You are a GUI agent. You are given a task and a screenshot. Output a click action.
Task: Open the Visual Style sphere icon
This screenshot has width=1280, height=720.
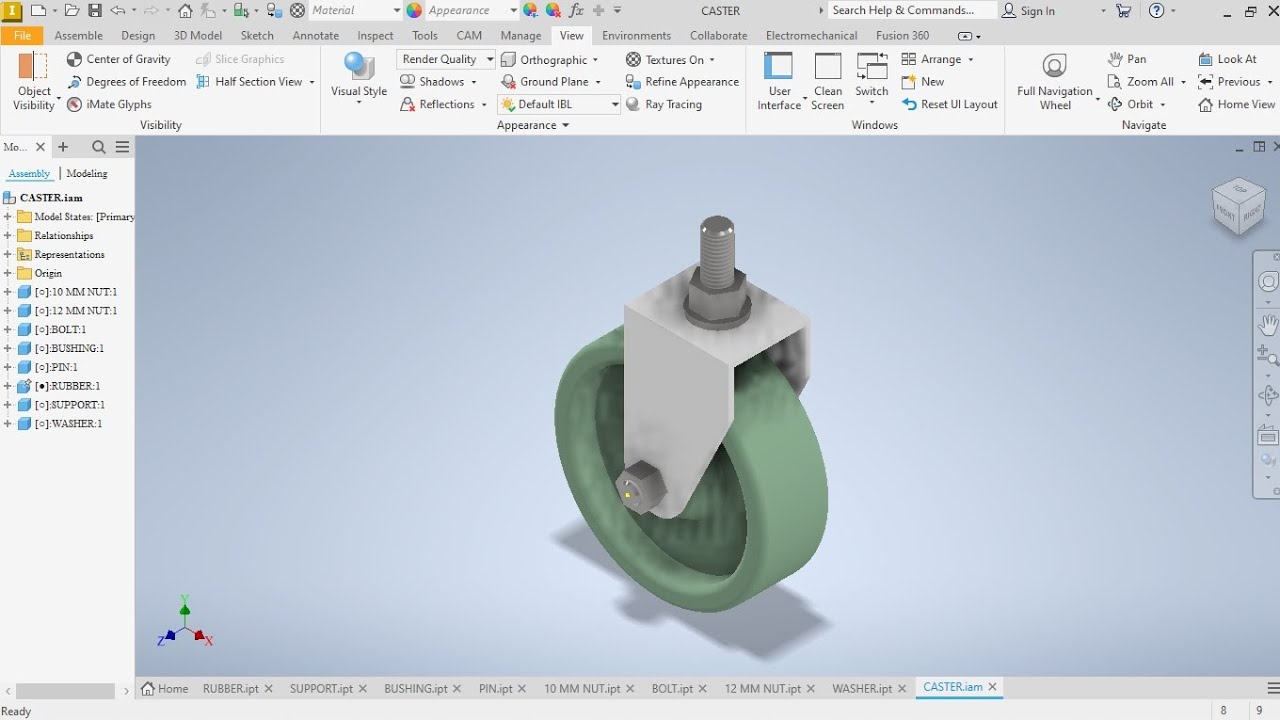pyautogui.click(x=359, y=66)
